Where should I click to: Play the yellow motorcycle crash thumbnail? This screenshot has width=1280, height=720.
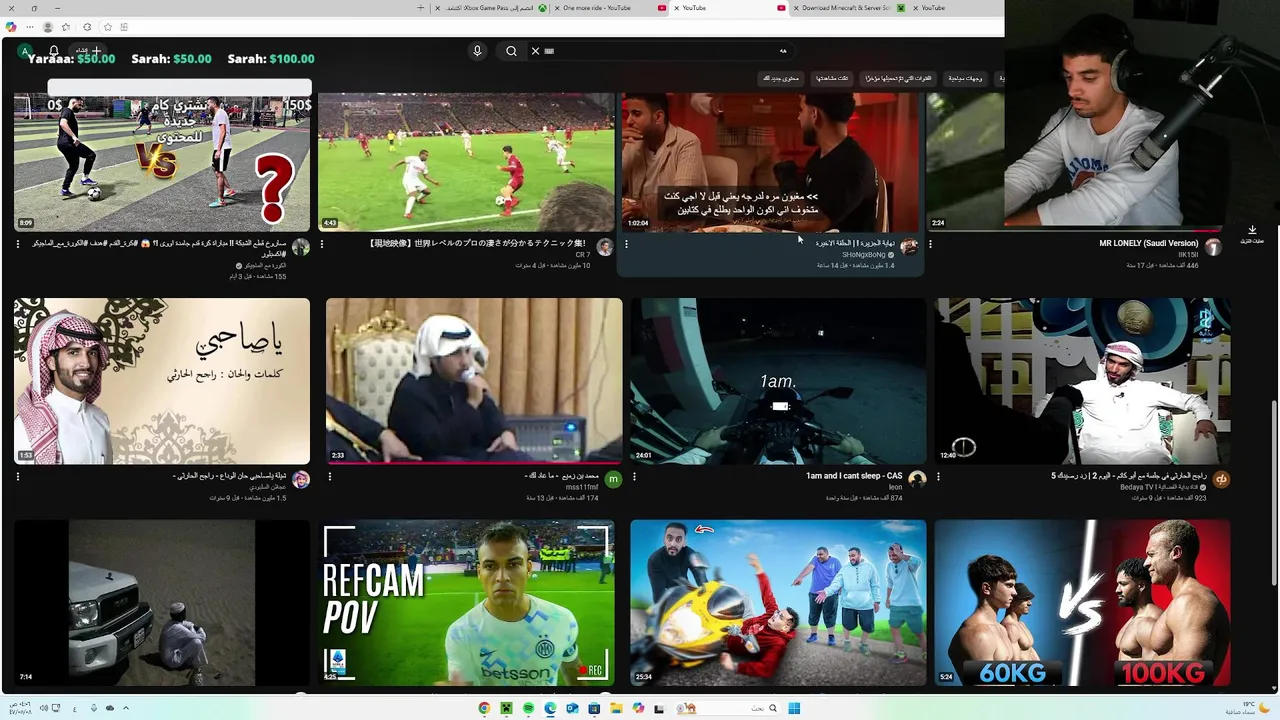[x=778, y=602]
